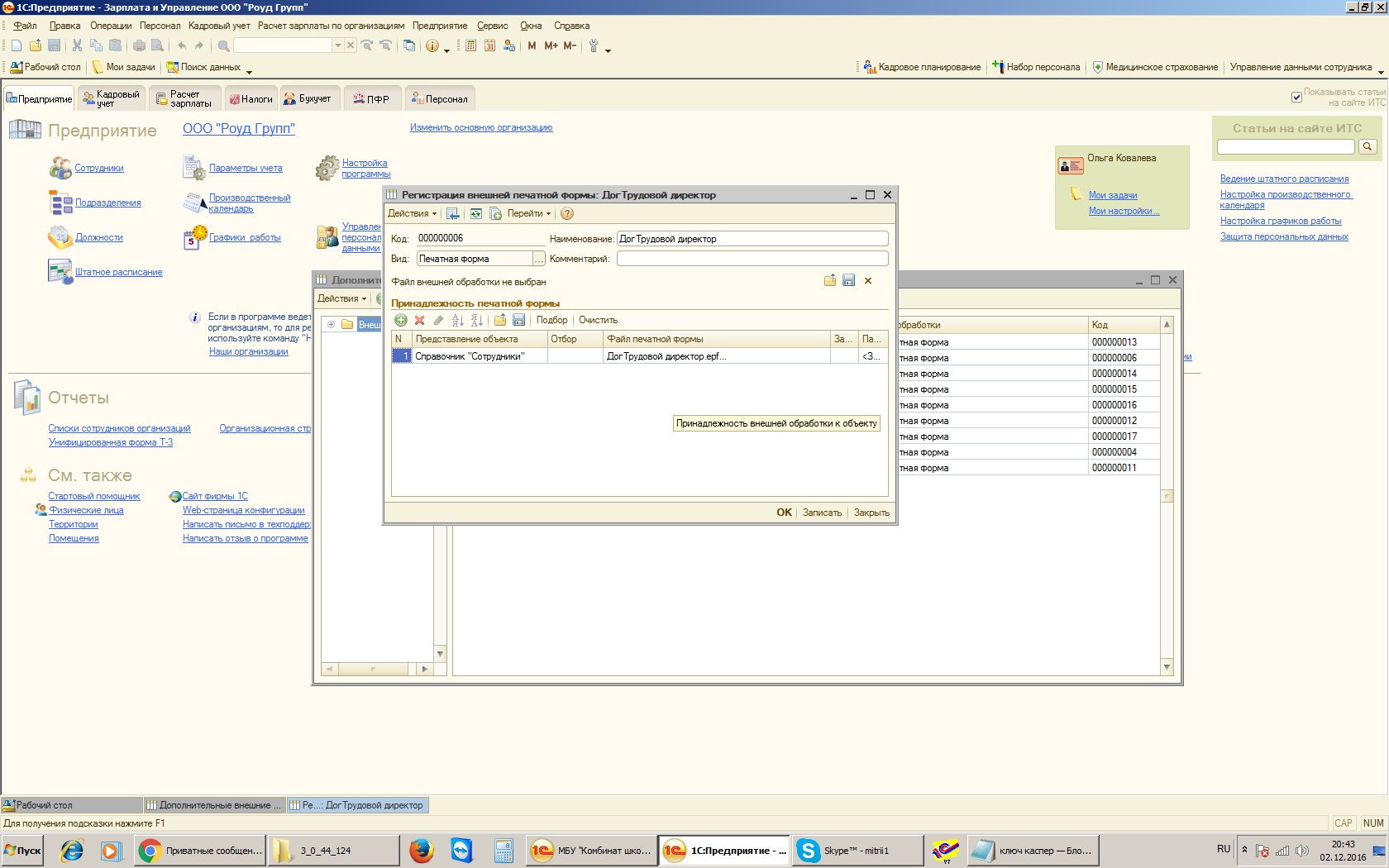Open the calendar icon in main toolbar
This screenshot has width=1389, height=868.
coord(489,46)
